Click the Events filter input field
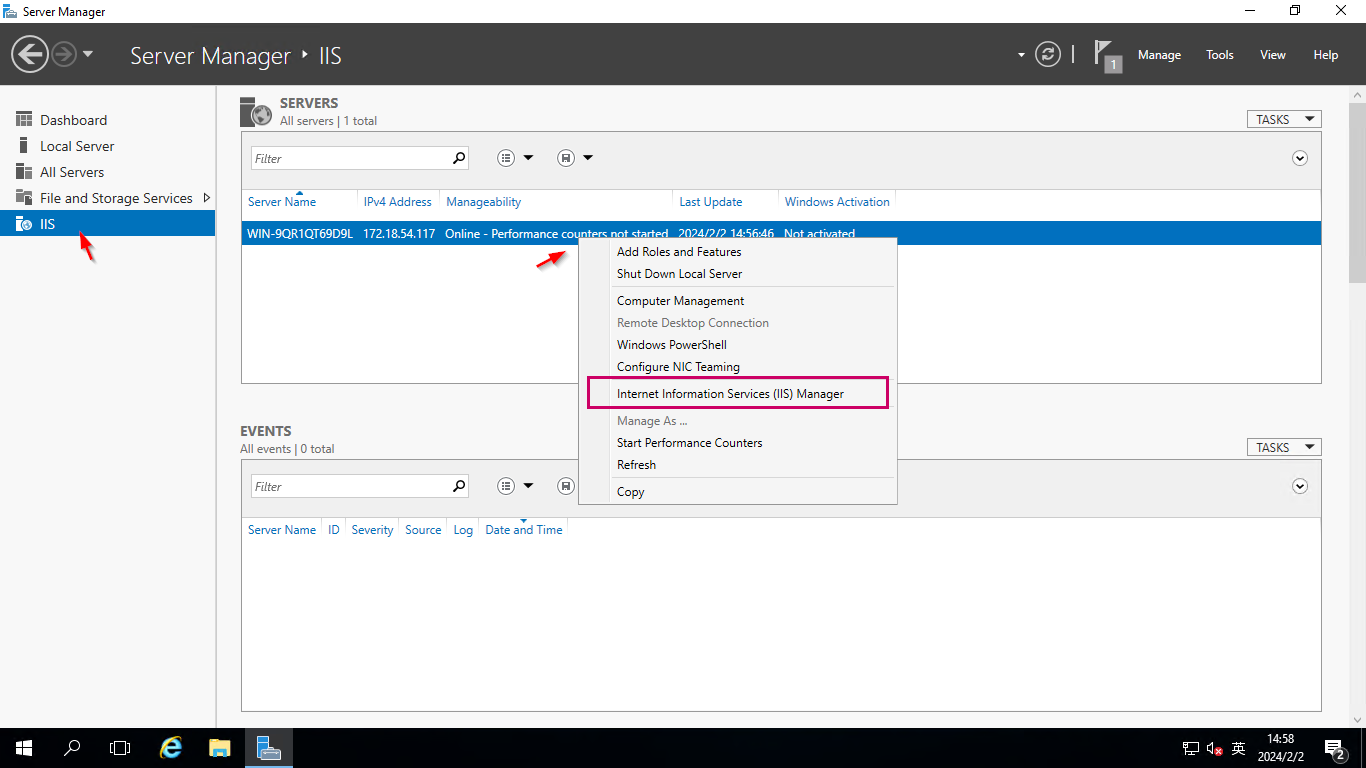 (349, 486)
